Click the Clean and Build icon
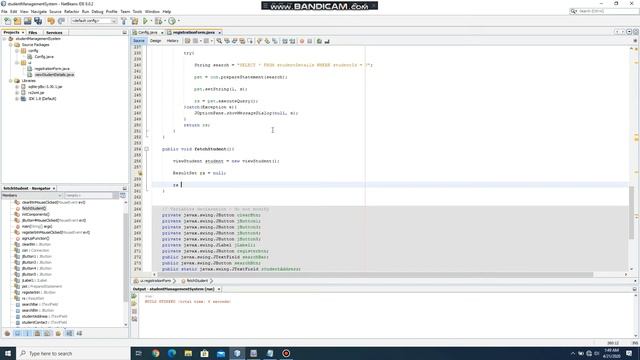 point(134,21)
